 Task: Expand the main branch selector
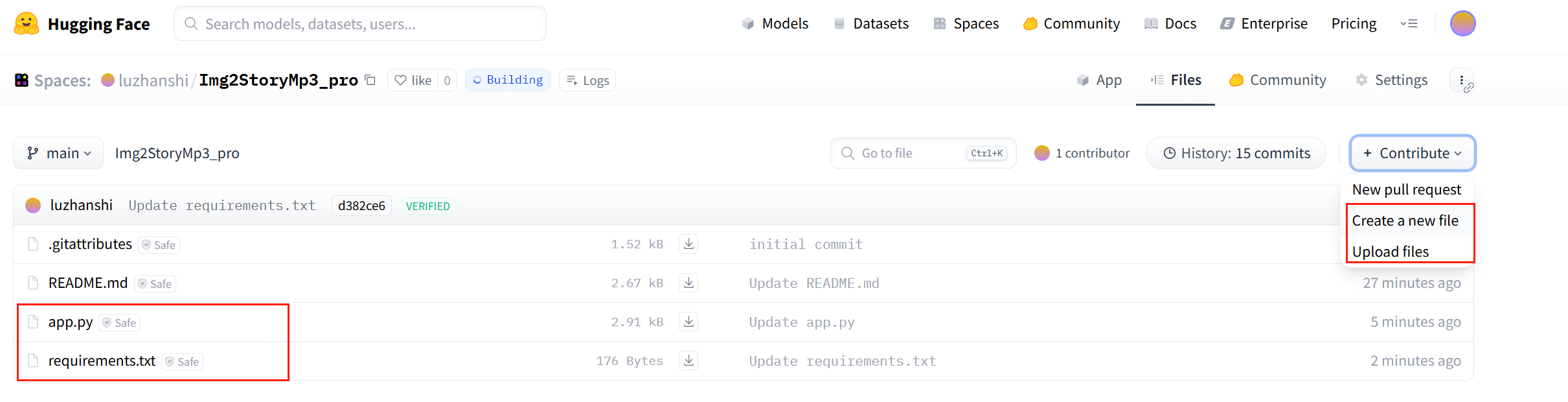pos(58,153)
